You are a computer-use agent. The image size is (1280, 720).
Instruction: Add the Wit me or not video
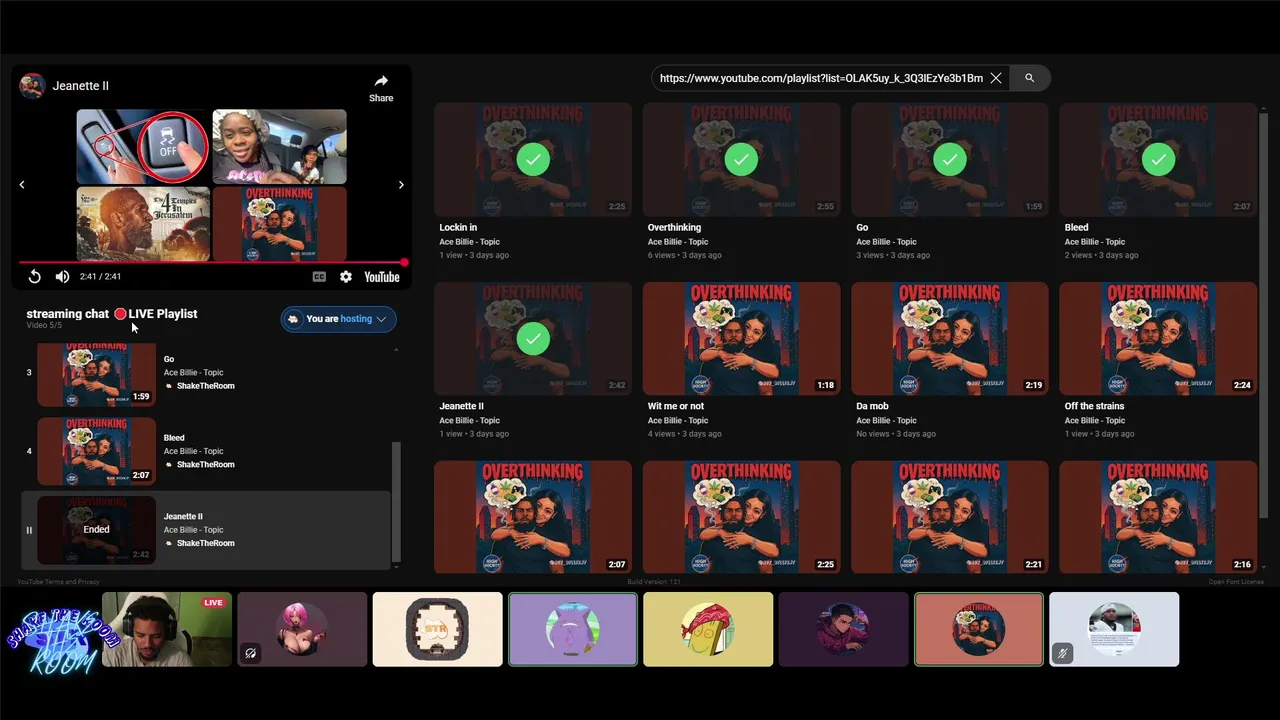(x=741, y=338)
